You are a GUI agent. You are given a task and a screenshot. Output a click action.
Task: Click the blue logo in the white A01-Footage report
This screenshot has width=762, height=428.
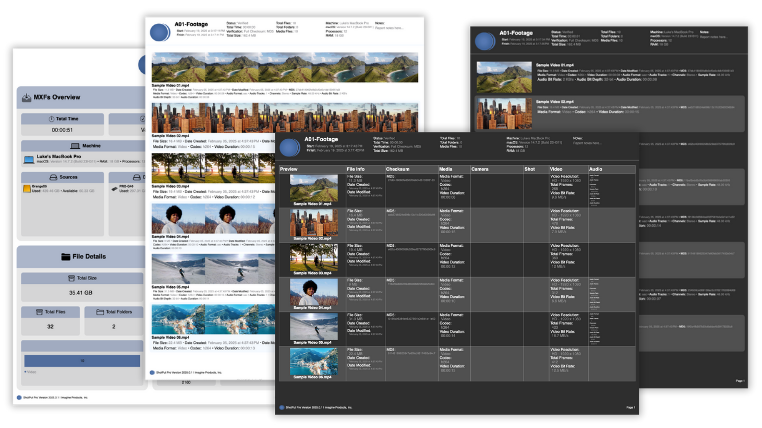tap(160, 34)
